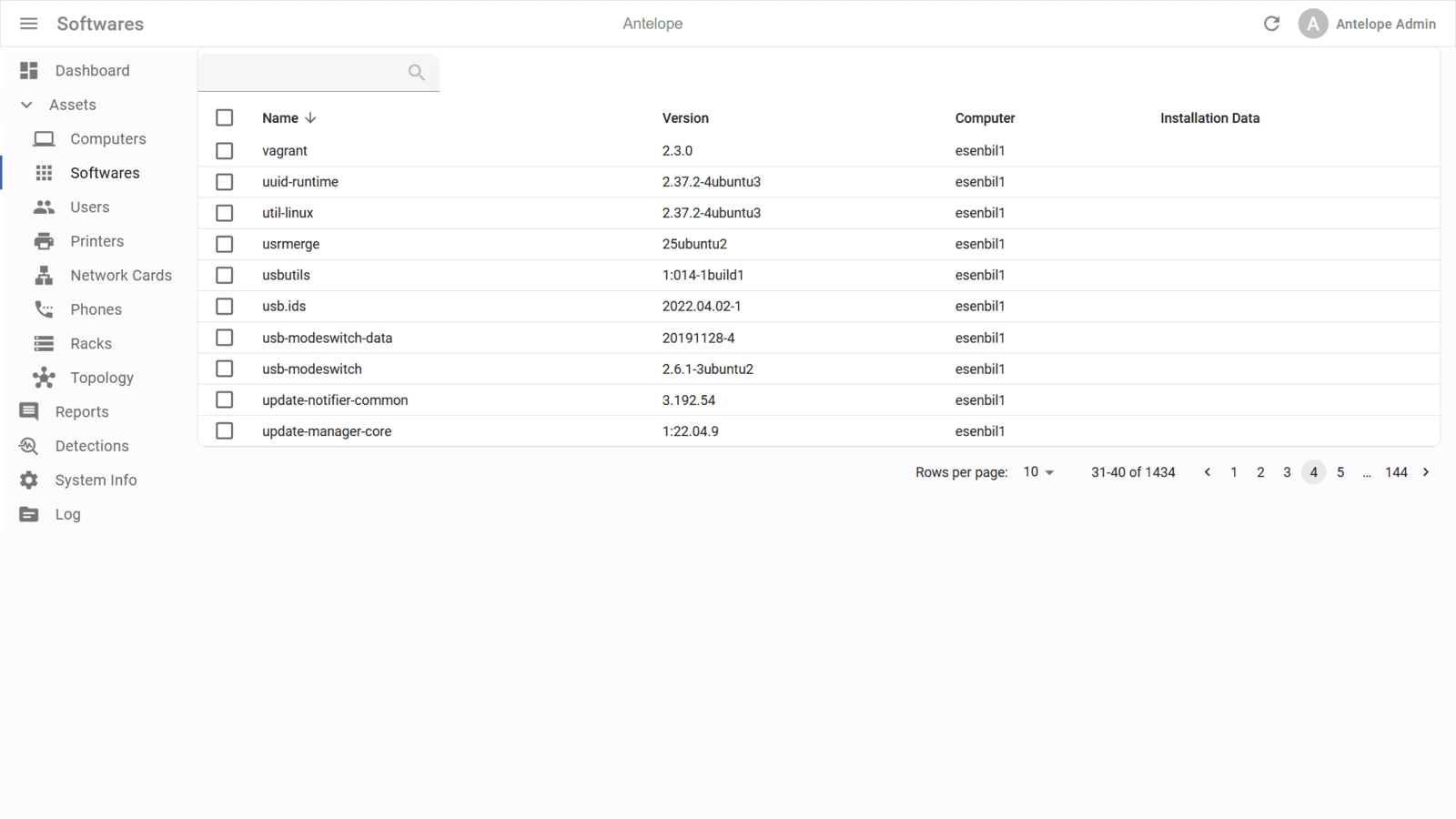The width and height of the screenshot is (1456, 819).
Task: Jump to last page 144
Action: click(x=1396, y=472)
